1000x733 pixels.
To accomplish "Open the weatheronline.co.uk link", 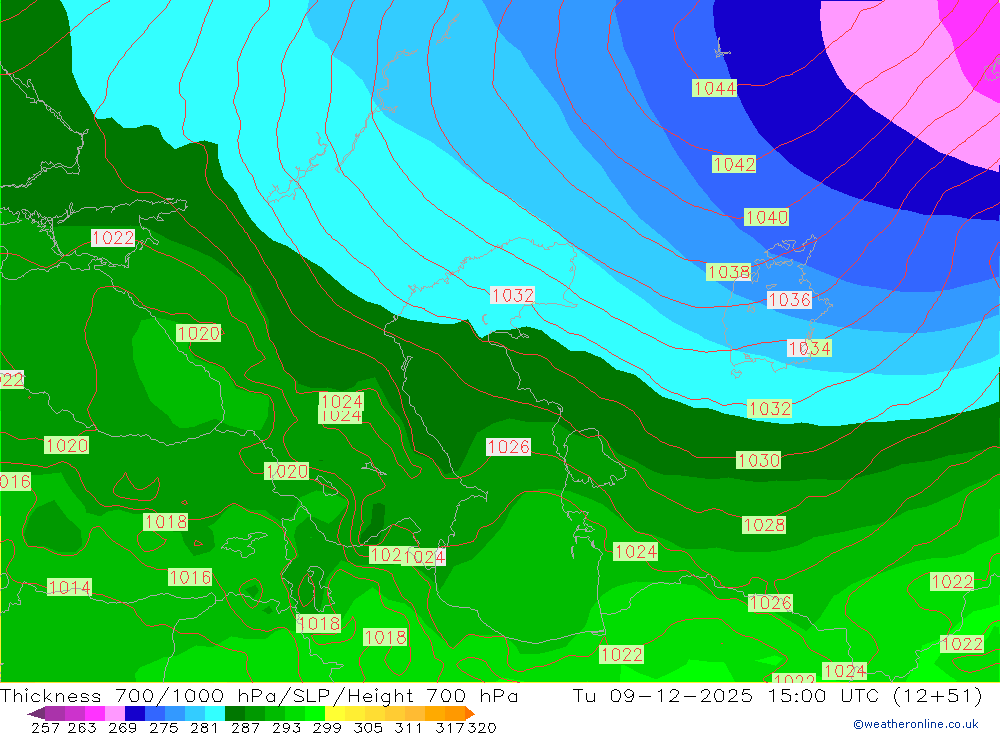I will [916, 724].
